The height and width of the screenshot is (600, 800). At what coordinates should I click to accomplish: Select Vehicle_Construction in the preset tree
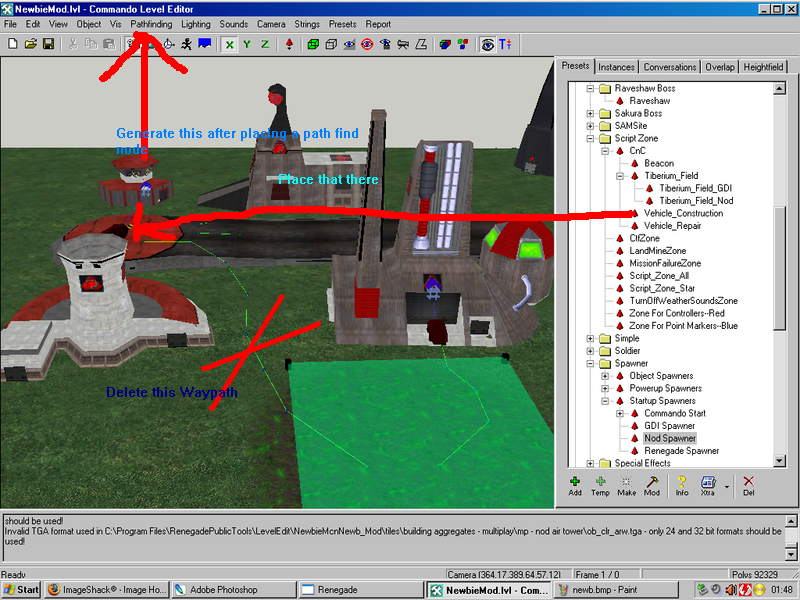click(x=684, y=213)
